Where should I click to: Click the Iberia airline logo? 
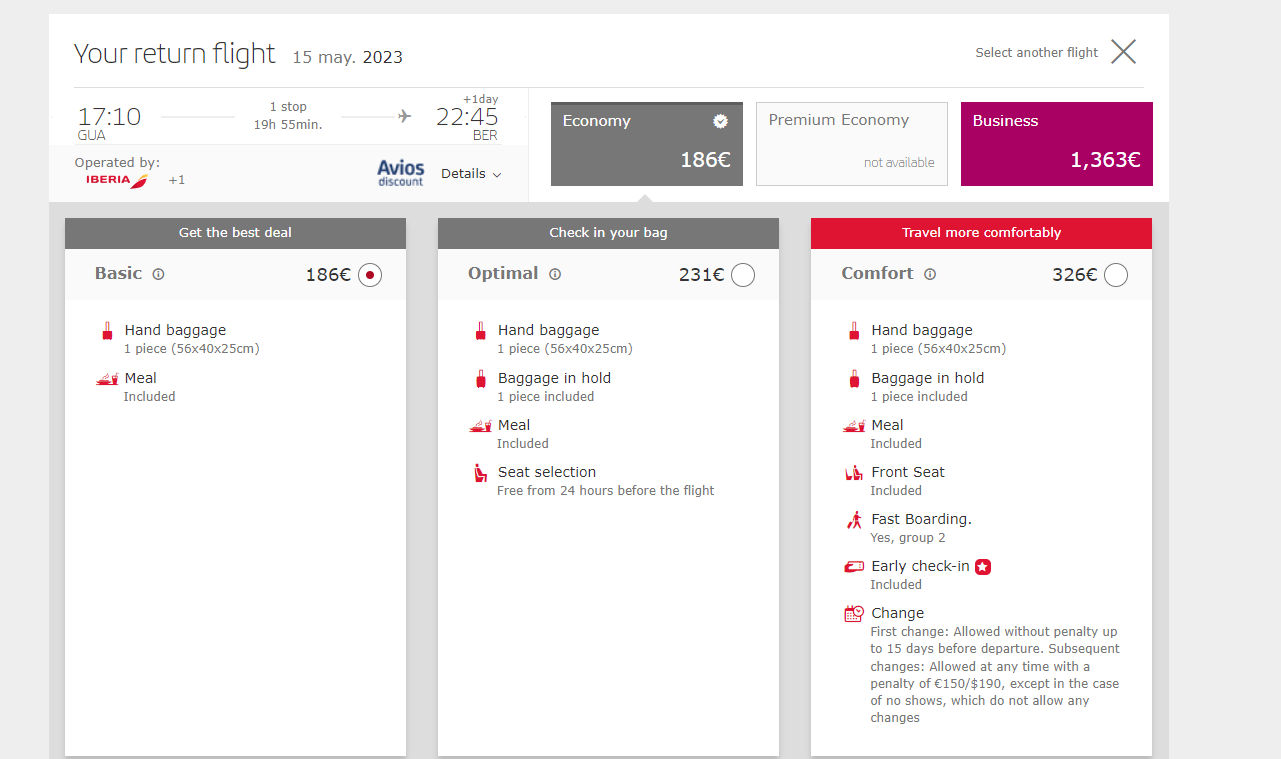tap(118, 180)
